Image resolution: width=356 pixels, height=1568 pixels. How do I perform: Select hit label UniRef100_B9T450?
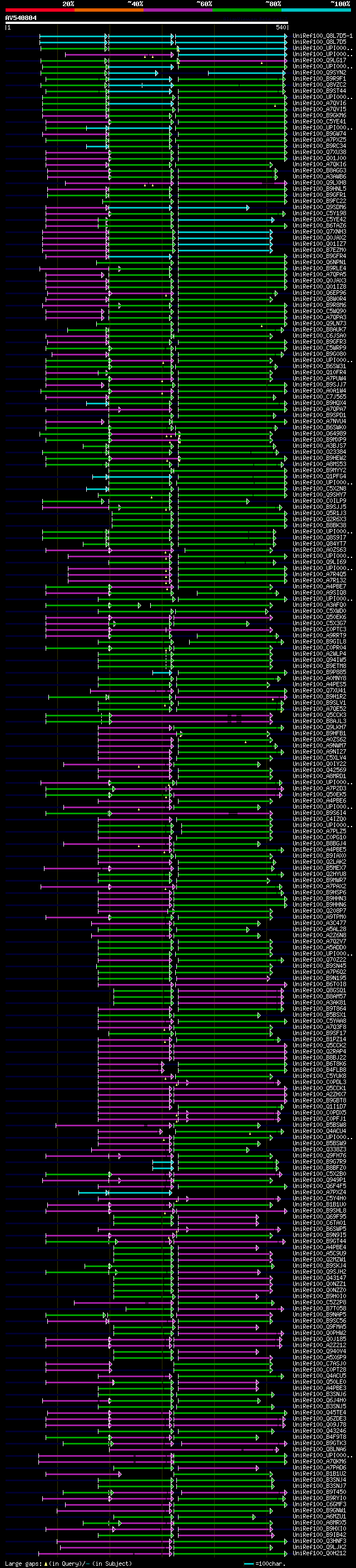coord(319,1492)
